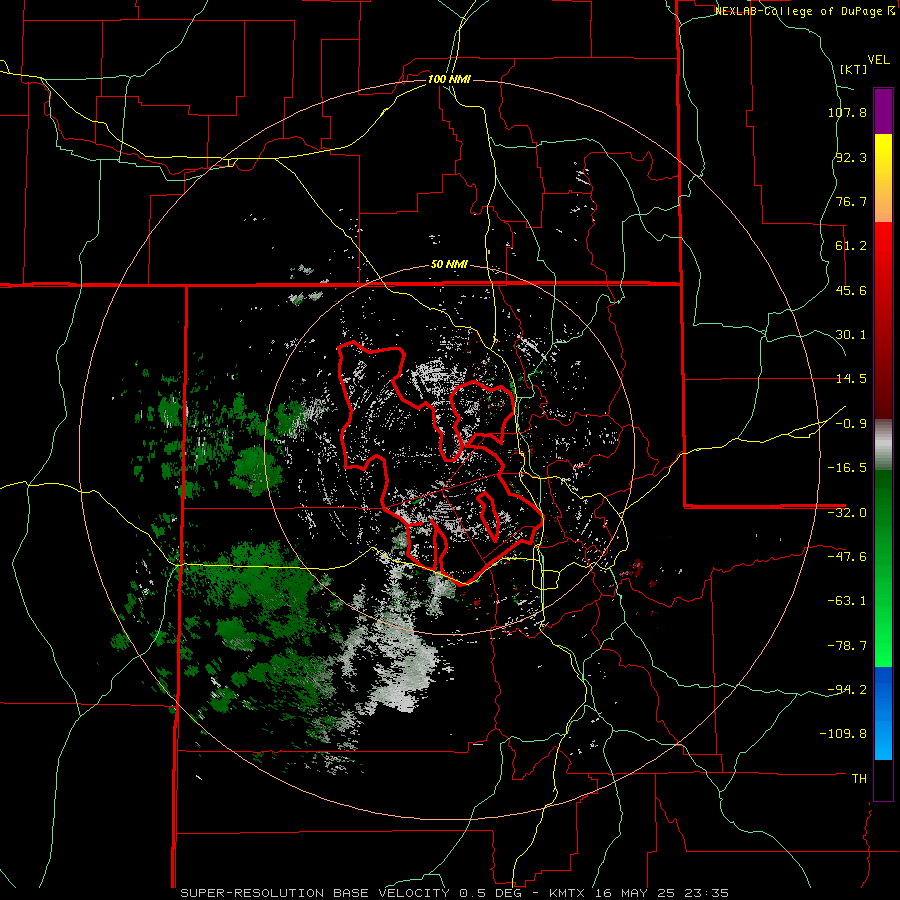Screen dimensions: 900x900
Task: Click the 45.6 velocity scale value
Action: (x=851, y=290)
